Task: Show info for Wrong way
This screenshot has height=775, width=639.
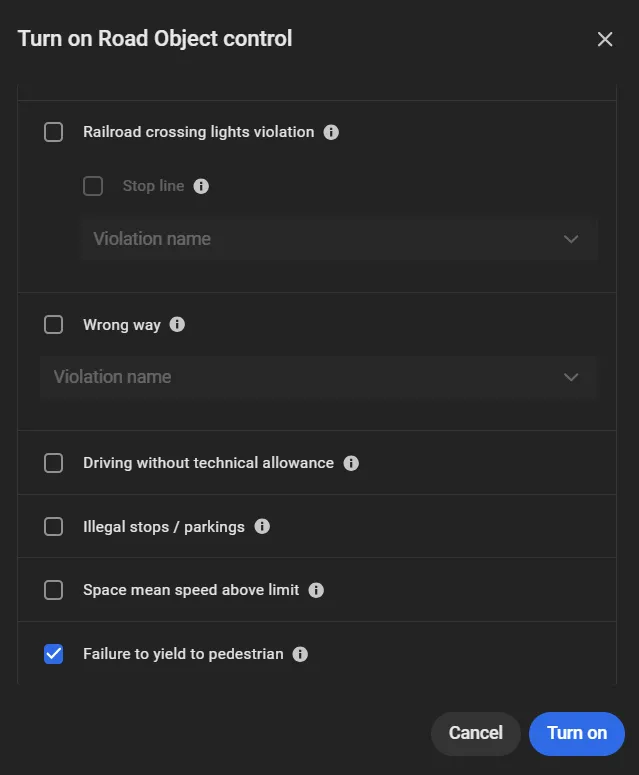Action: 177,325
